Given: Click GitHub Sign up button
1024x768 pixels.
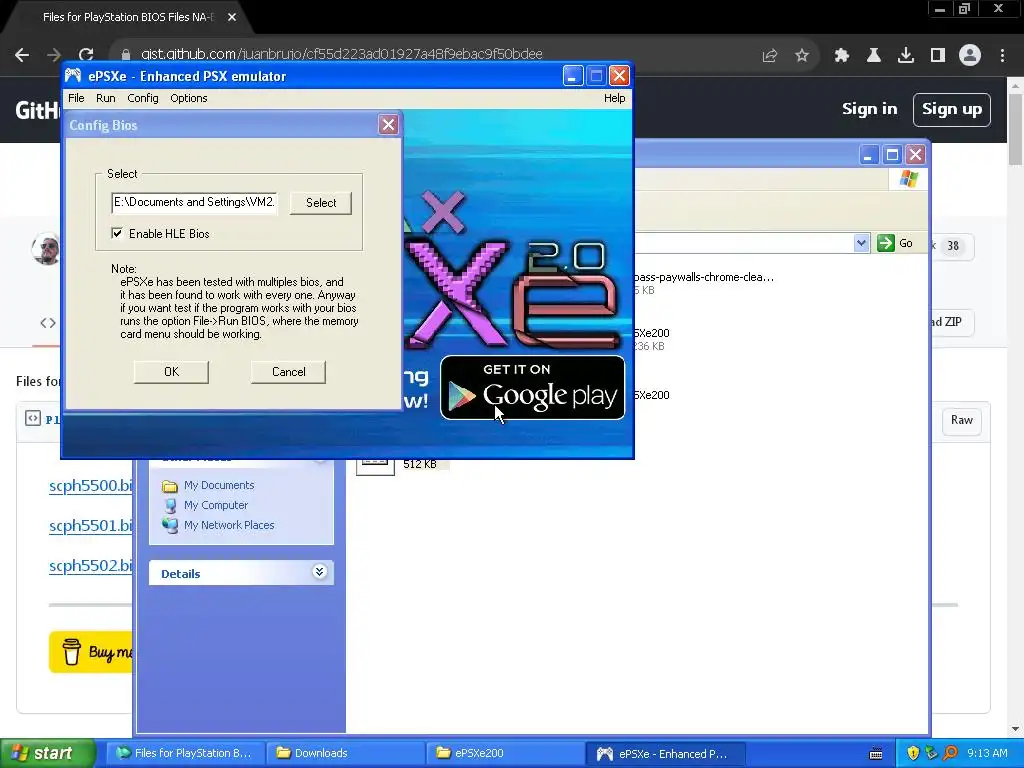Looking at the screenshot, I should [x=952, y=109].
